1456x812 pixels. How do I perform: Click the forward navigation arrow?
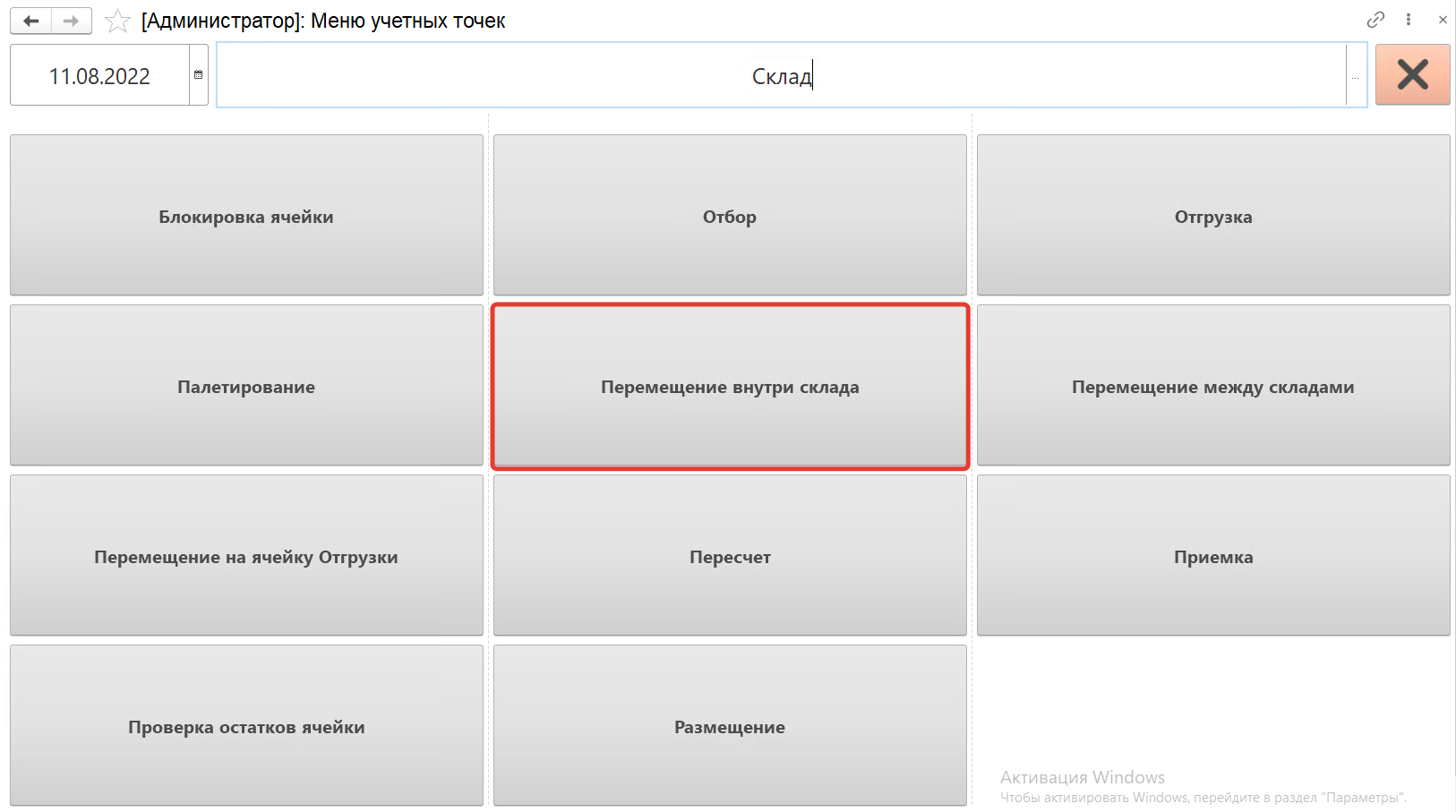pyautogui.click(x=72, y=21)
